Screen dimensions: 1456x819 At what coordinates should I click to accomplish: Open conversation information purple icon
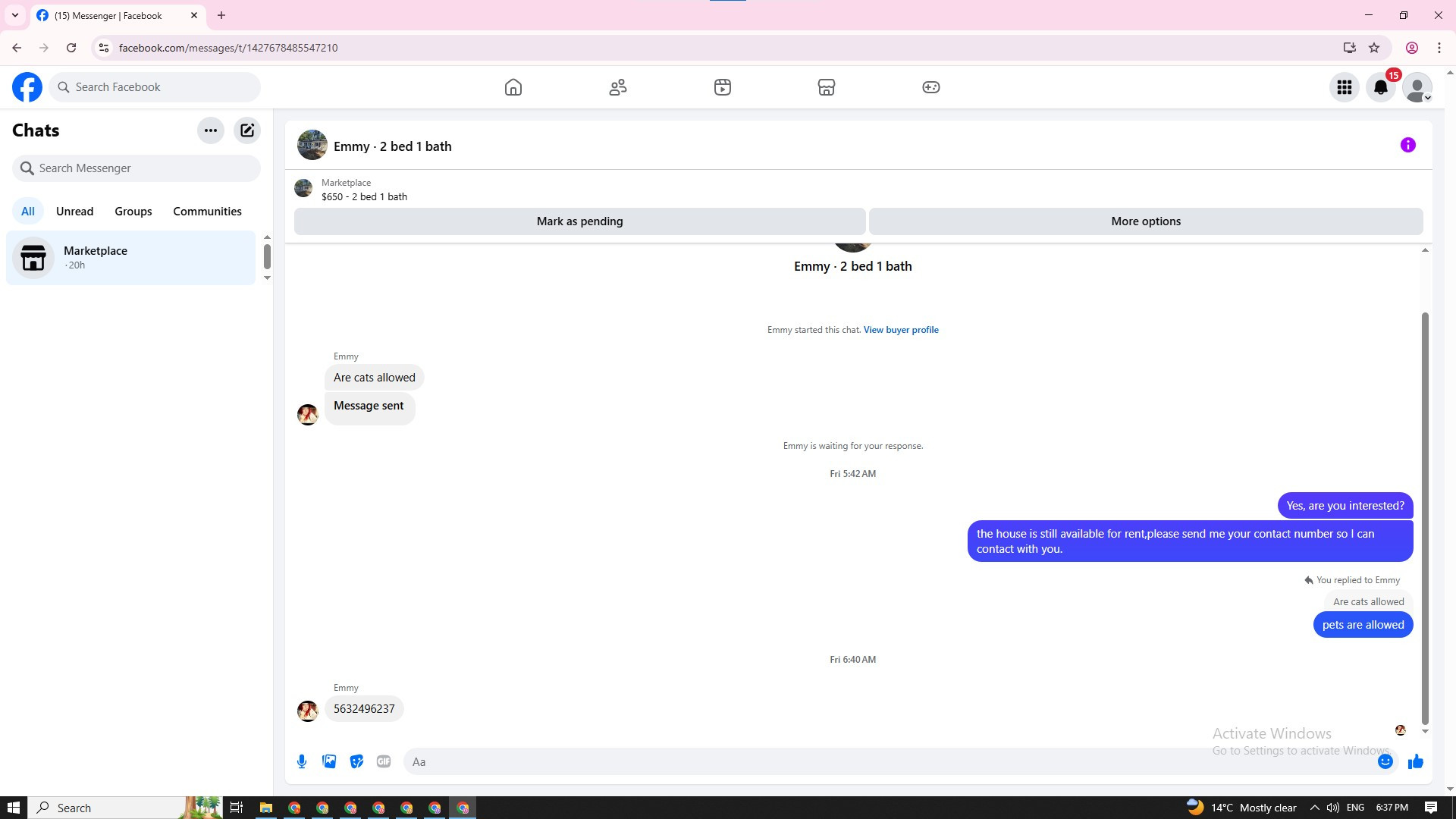[1407, 145]
